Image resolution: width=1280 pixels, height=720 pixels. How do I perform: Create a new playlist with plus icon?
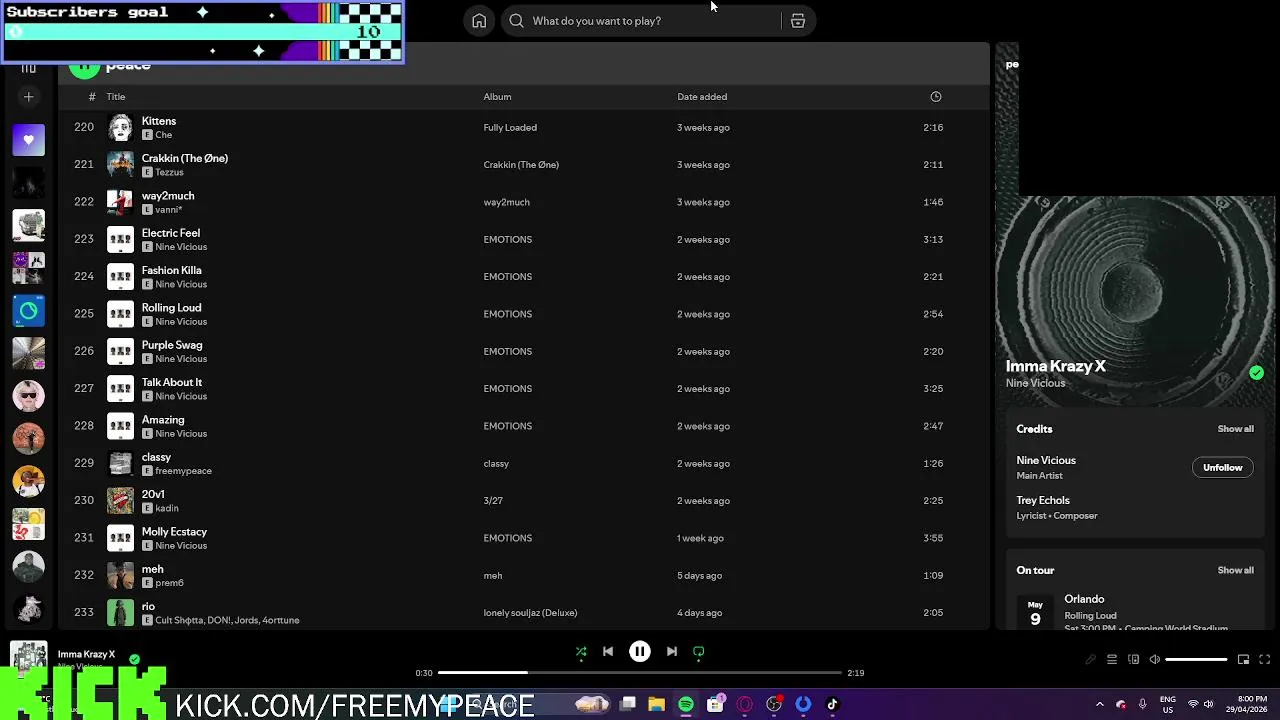coord(29,97)
